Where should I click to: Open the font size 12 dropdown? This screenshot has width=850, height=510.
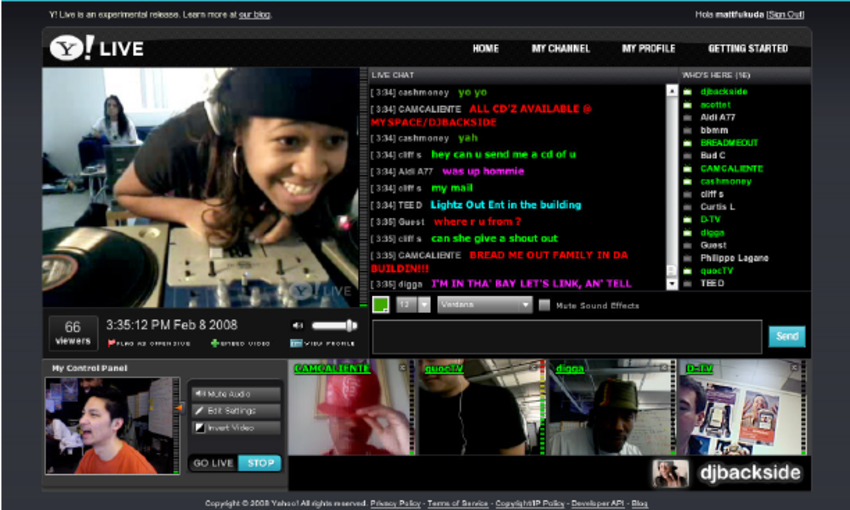413,305
